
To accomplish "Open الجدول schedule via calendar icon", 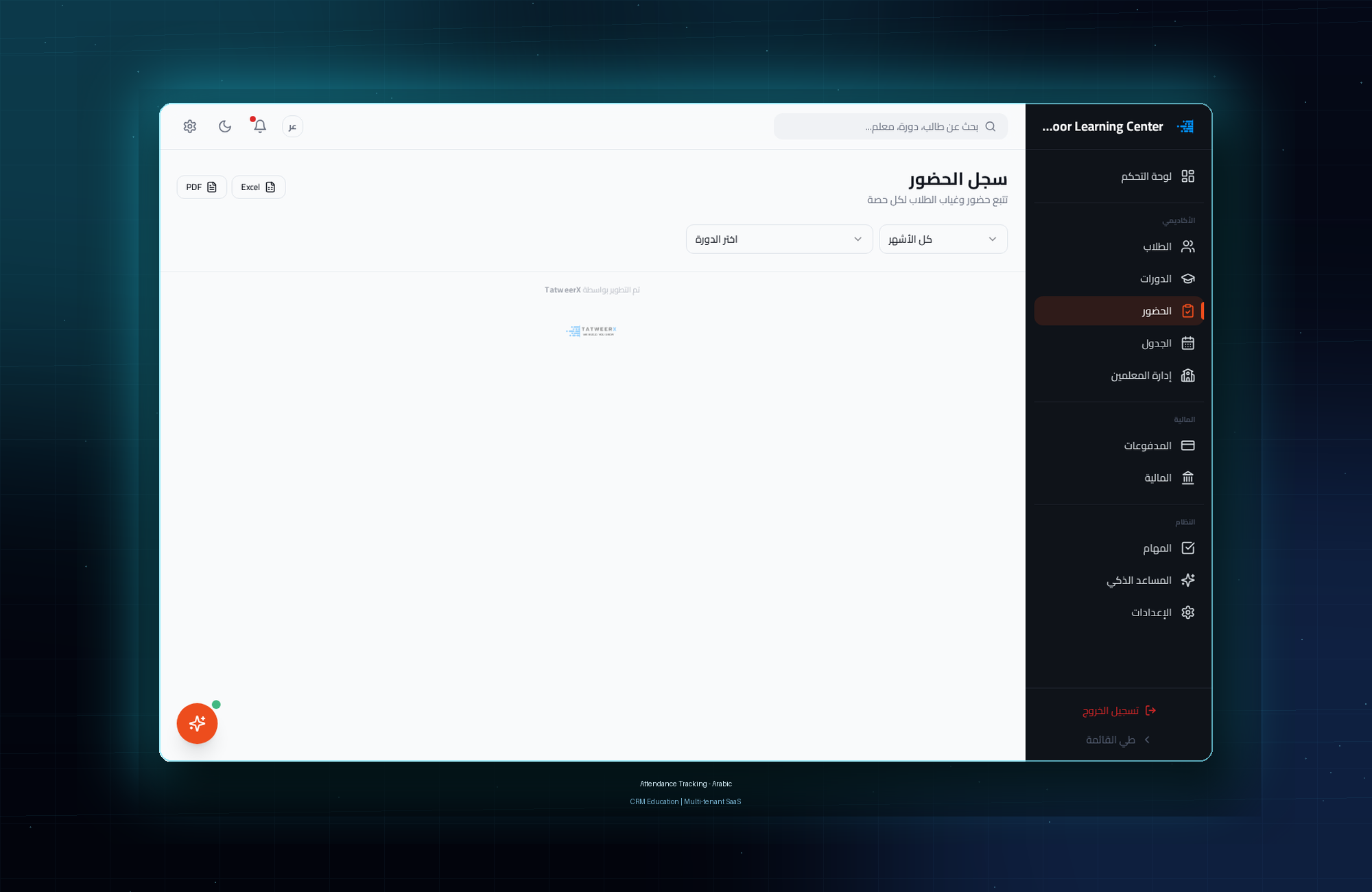I will click(1188, 343).
